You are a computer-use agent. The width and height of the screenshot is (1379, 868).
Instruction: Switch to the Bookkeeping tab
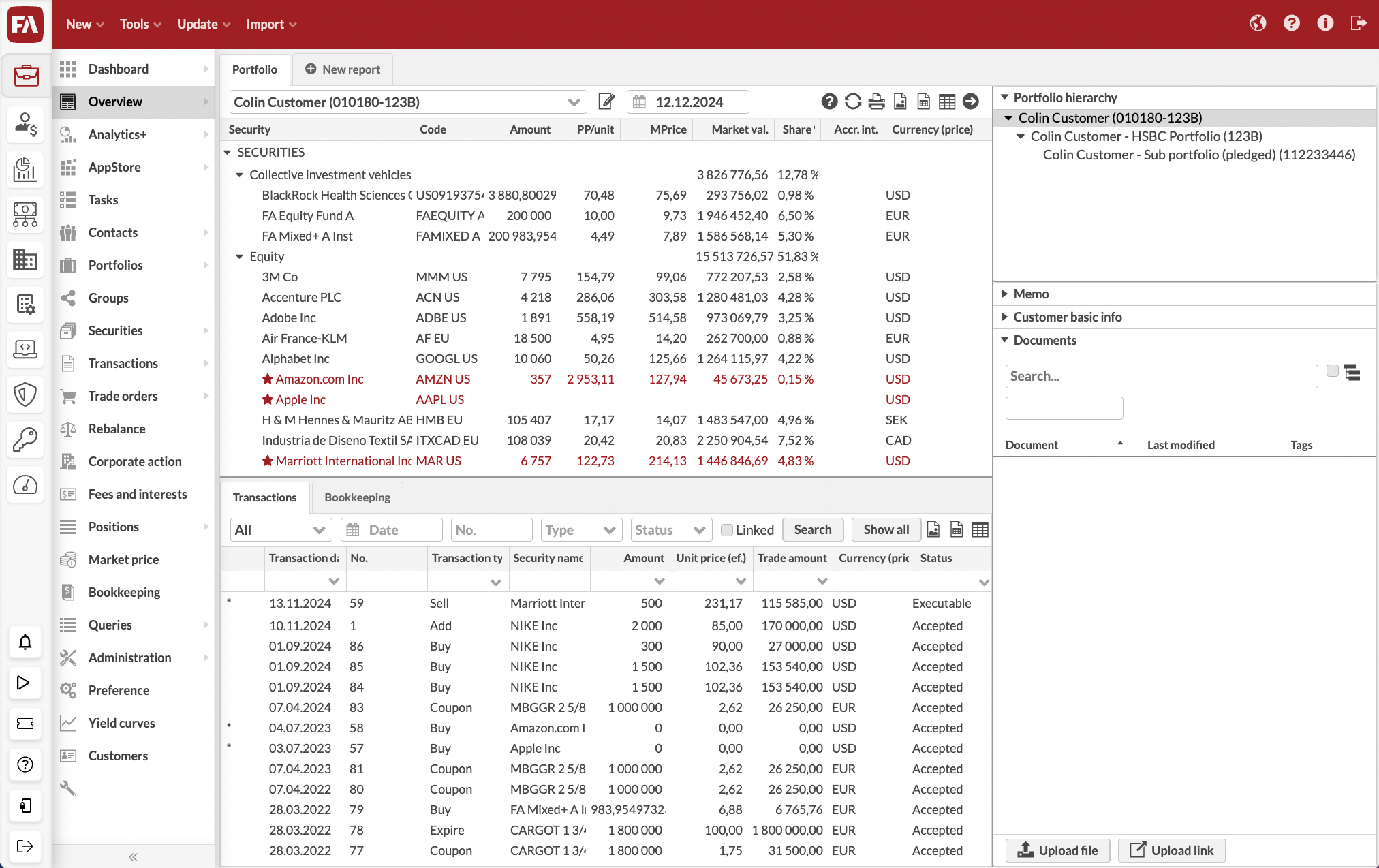pos(357,497)
